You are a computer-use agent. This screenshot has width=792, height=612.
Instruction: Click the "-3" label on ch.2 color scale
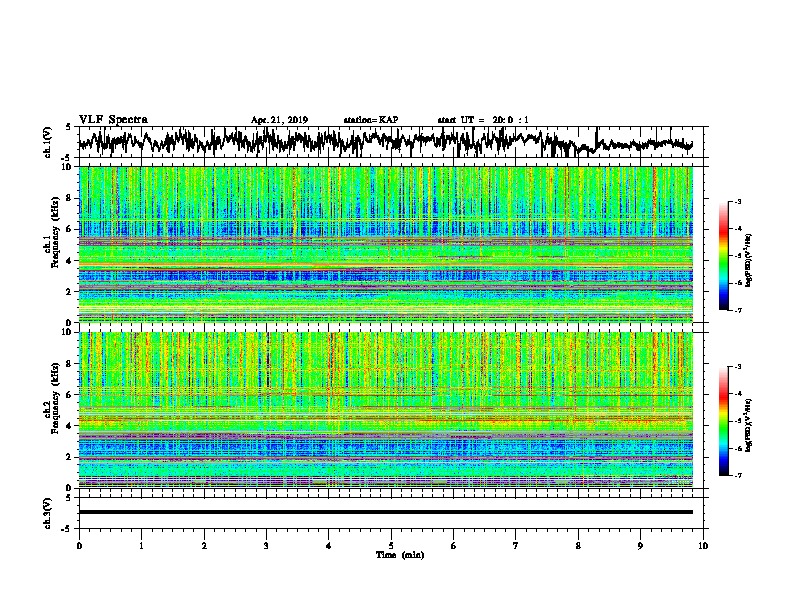(738, 367)
